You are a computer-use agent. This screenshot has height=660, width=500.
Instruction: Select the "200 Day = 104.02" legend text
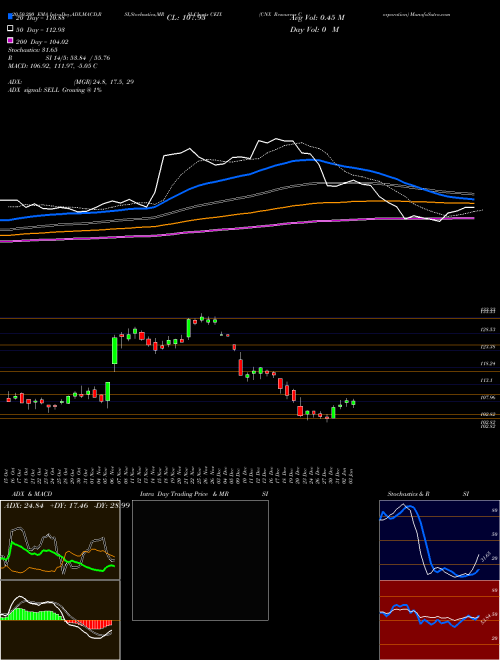(x=43, y=42)
